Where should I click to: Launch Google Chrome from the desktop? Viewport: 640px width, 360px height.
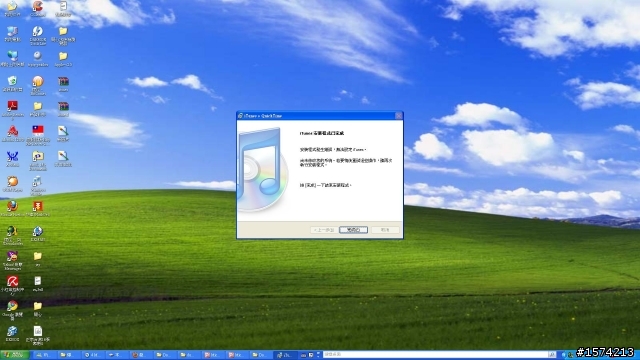(x=12, y=309)
